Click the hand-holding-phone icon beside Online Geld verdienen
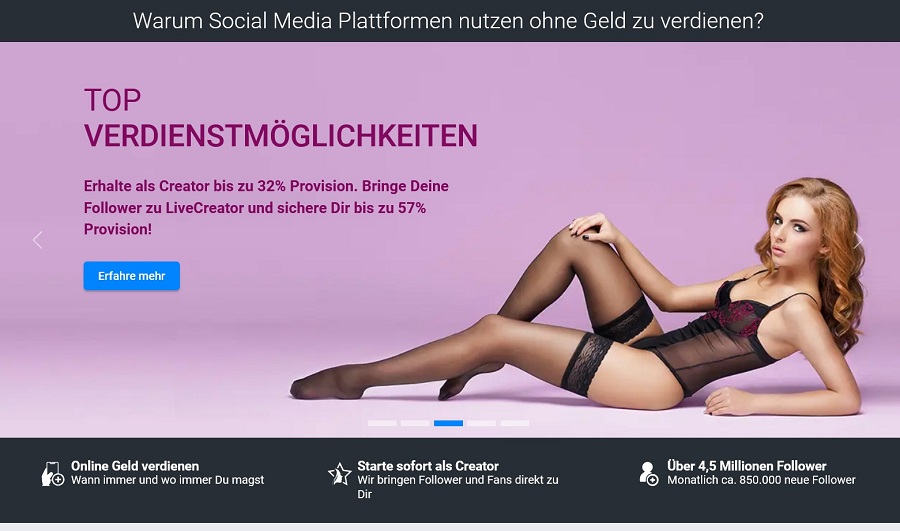Screen dimensions: 900x531 (x=53, y=474)
